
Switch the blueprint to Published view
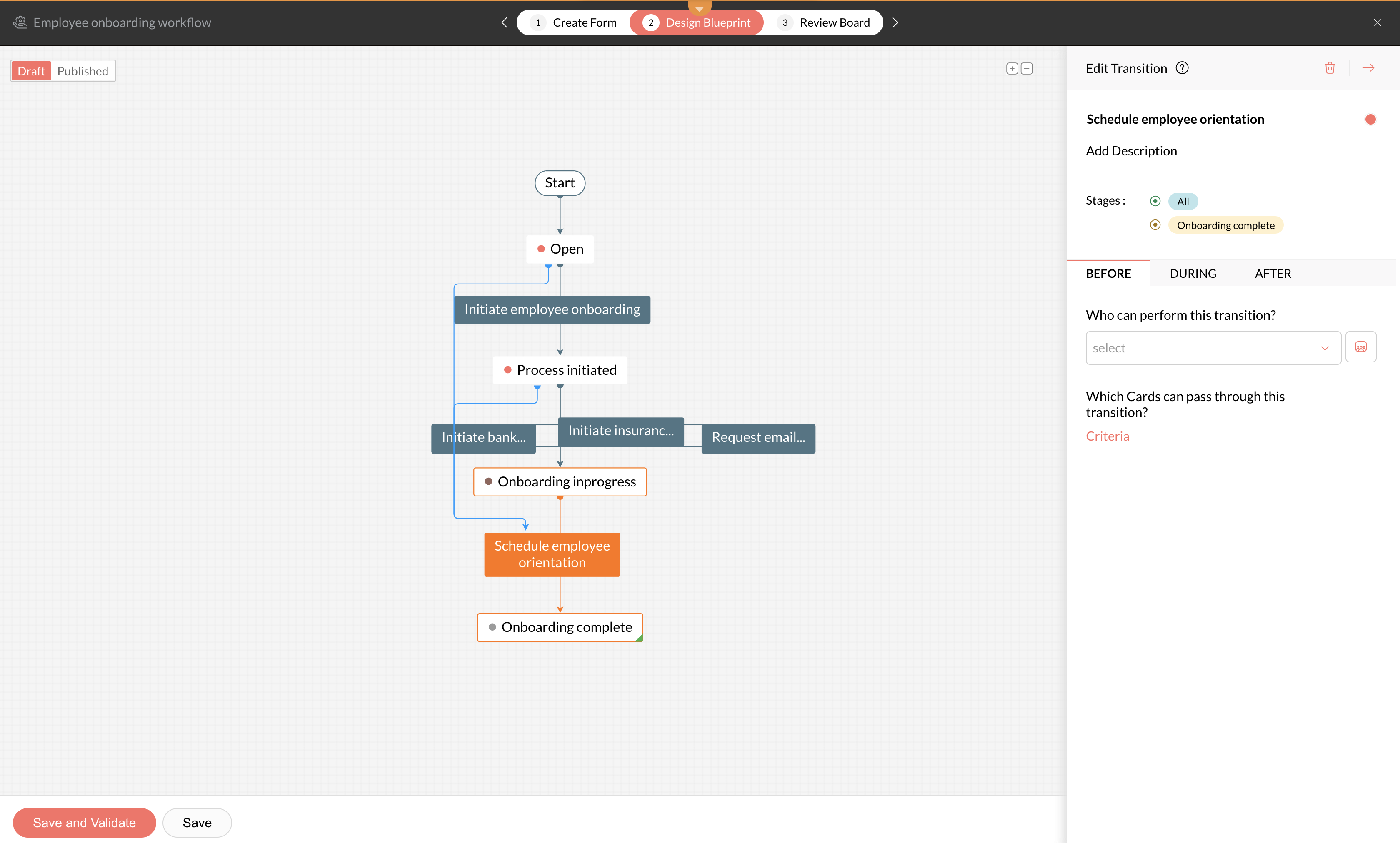[82, 71]
